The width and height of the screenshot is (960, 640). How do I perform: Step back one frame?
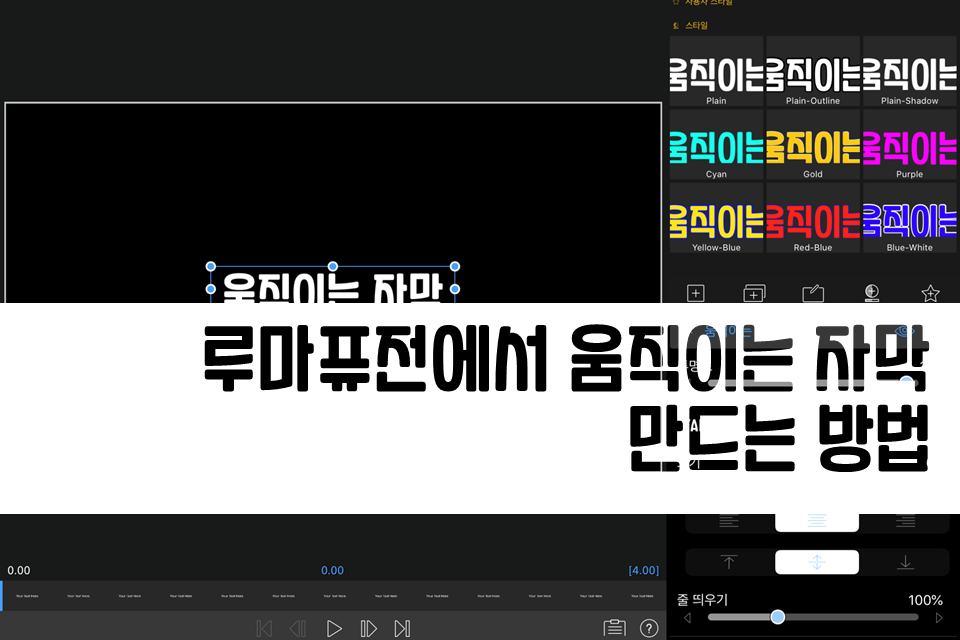pyautogui.click(x=298, y=628)
